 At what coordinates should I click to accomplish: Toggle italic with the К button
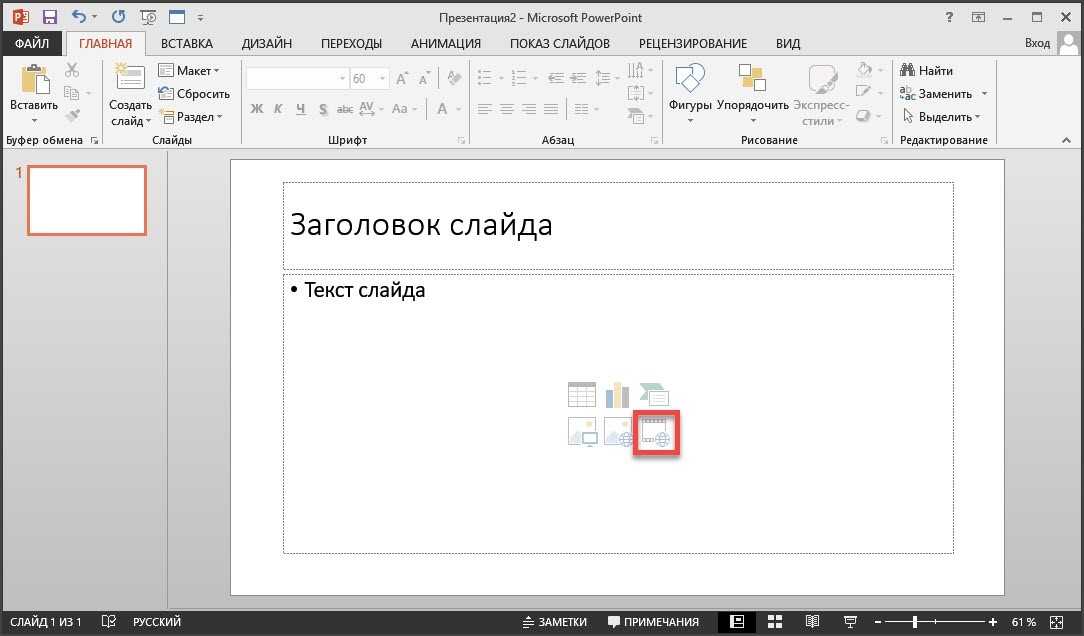[279, 109]
